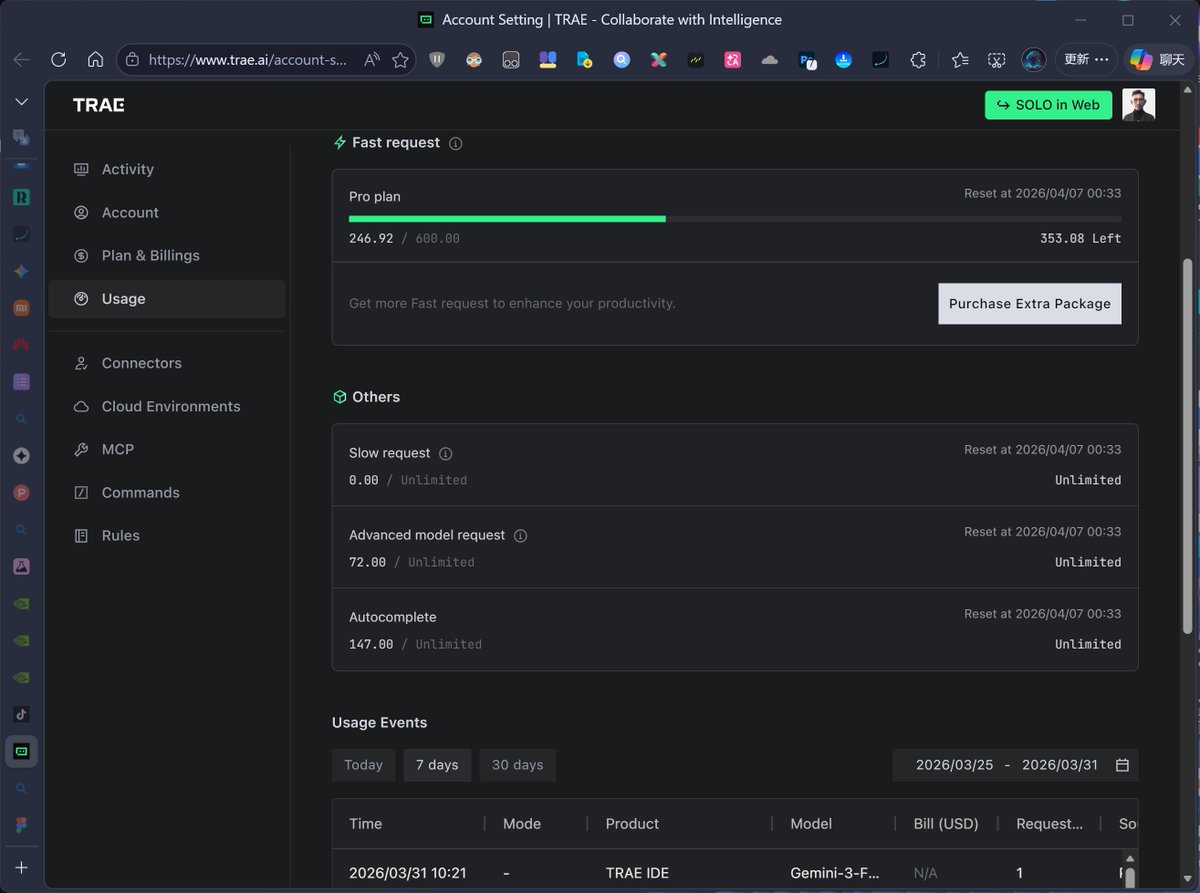
Task: Select the 7 days usage filter
Action: [437, 764]
